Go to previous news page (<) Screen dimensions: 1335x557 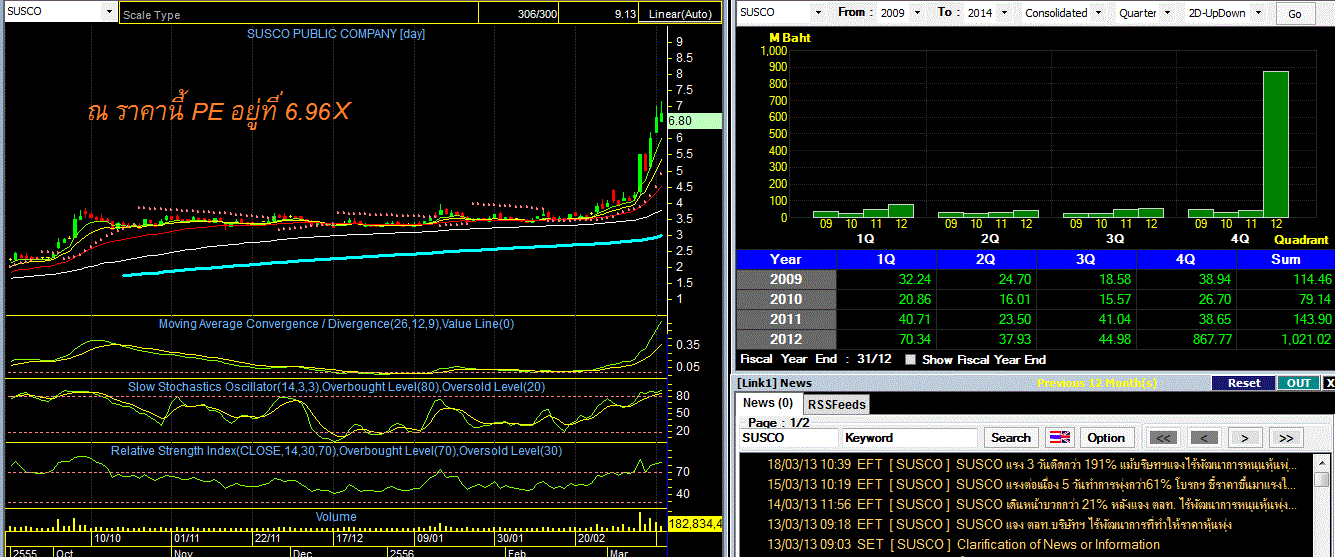click(x=1204, y=438)
